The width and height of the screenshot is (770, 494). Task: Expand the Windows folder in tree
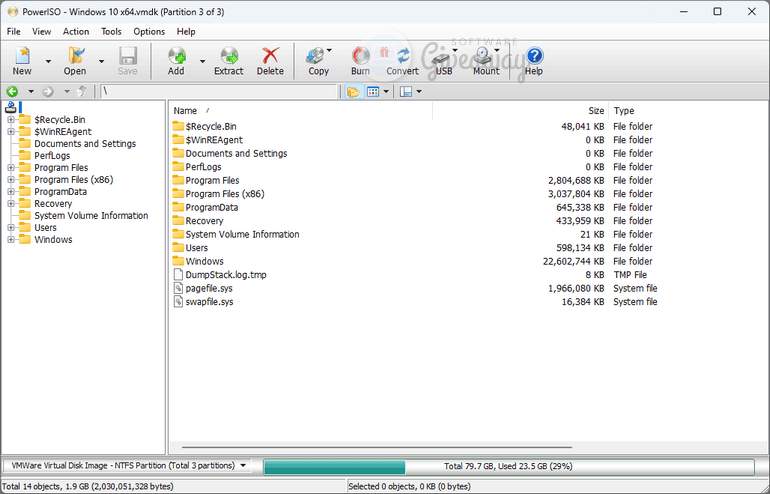pyautogui.click(x=12, y=240)
